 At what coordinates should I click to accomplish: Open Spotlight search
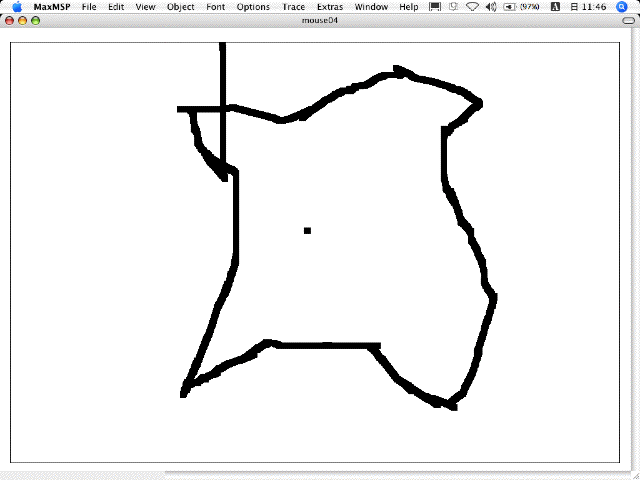click(x=622, y=7)
